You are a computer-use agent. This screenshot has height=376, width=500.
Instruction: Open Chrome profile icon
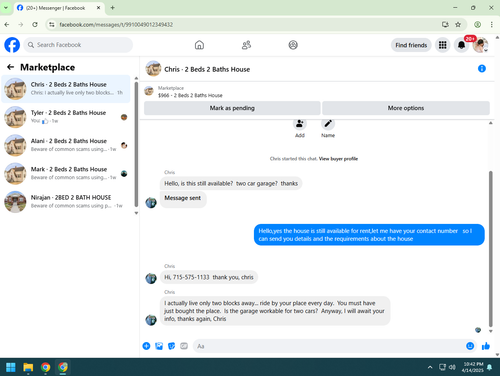(x=477, y=24)
